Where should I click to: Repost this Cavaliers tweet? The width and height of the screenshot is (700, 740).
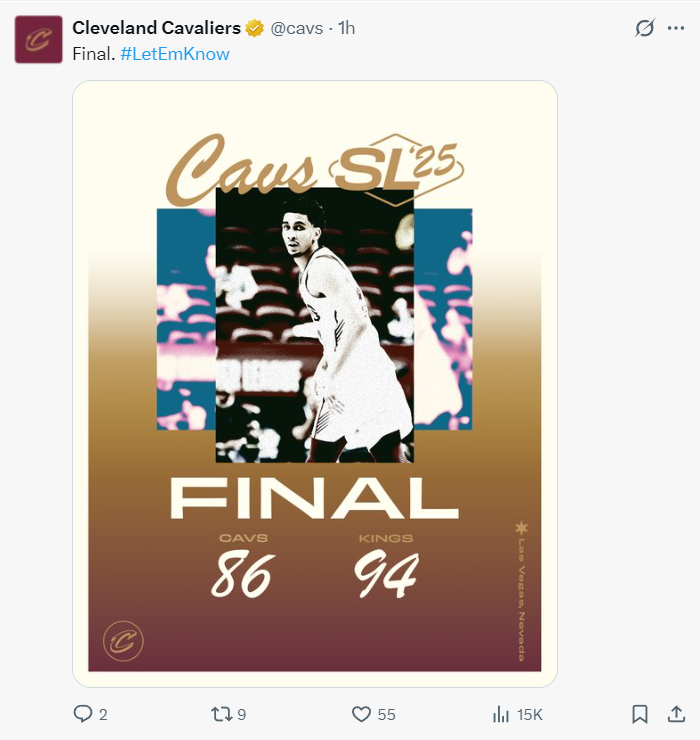219,714
